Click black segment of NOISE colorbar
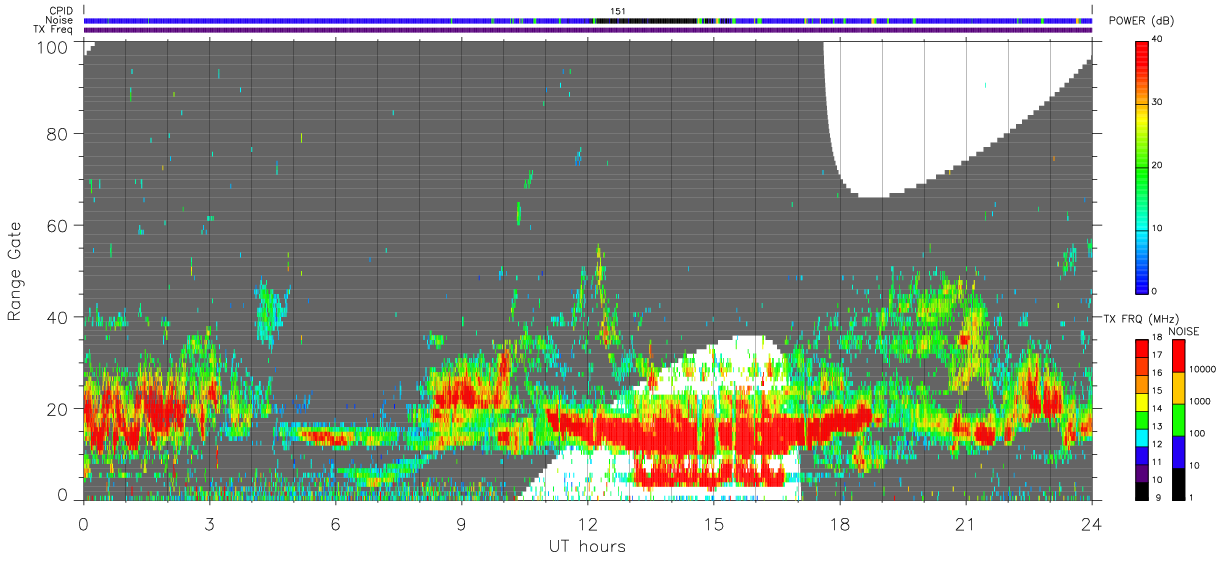1228x567 pixels. [1179, 483]
